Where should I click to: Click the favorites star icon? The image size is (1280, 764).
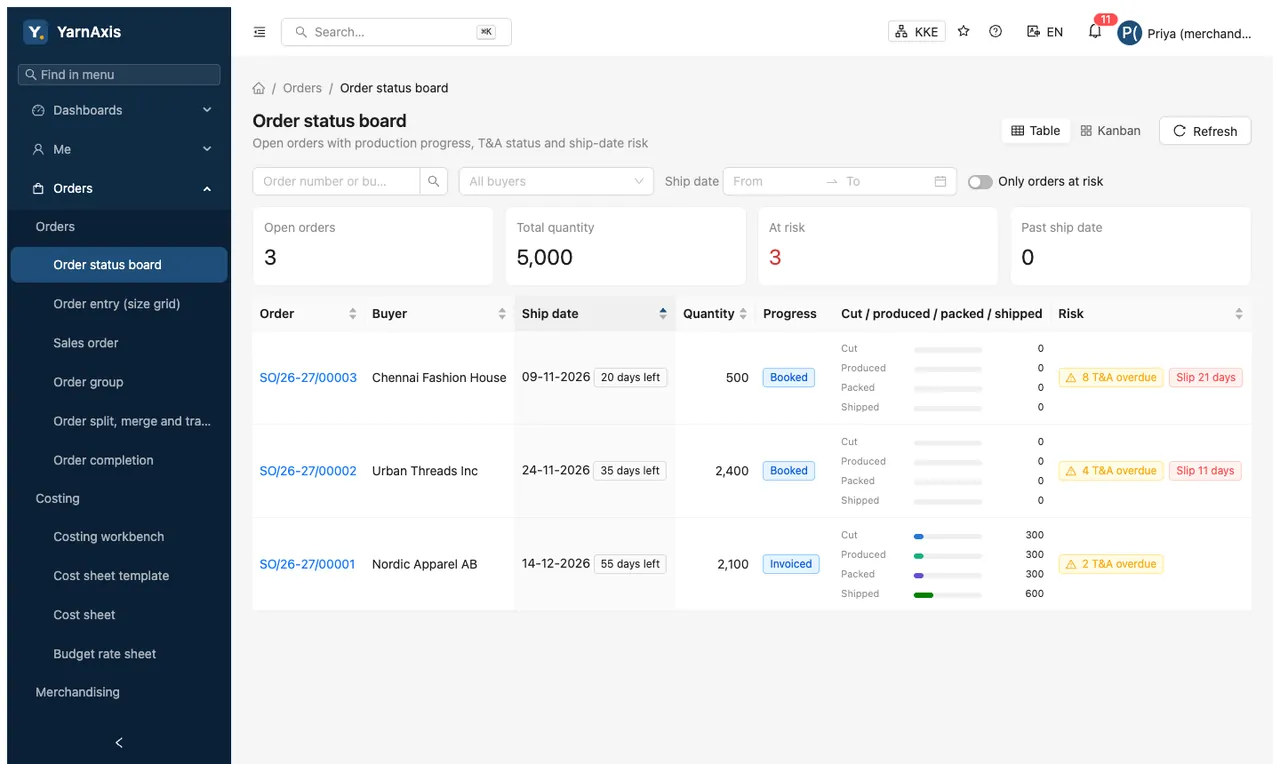[x=964, y=32]
